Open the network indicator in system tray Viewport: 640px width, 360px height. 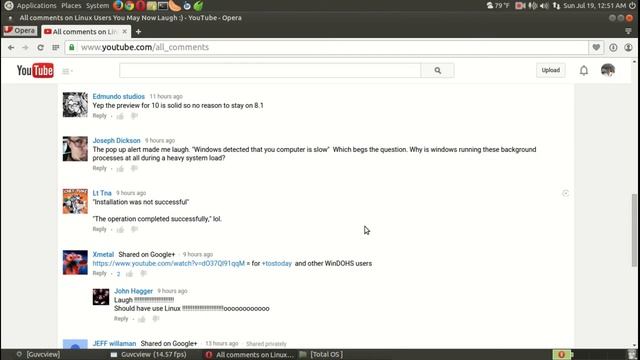click(556, 6)
